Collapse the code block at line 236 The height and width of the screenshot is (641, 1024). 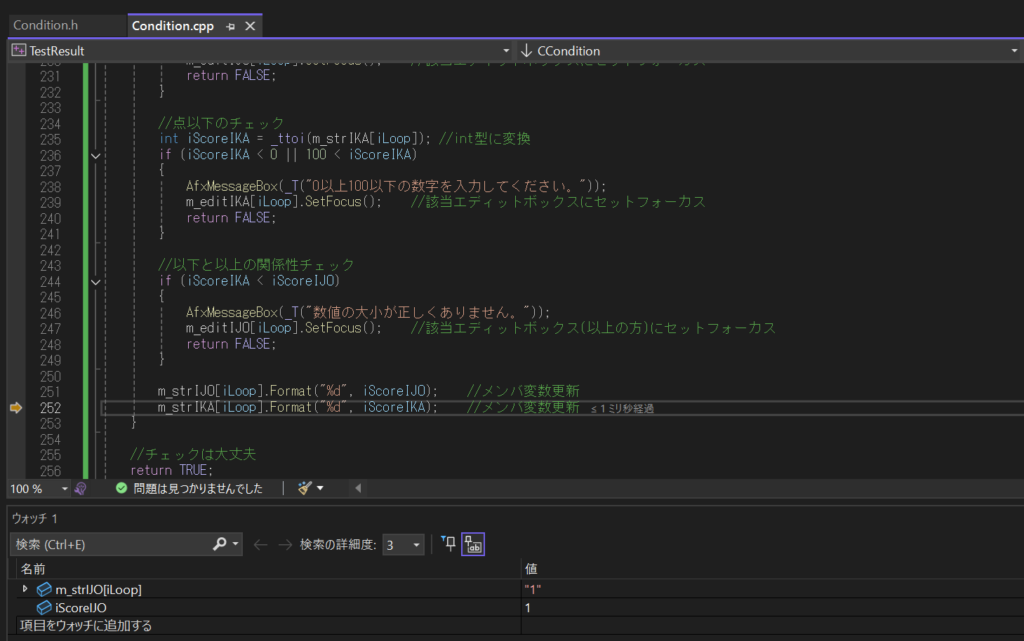click(x=96, y=155)
